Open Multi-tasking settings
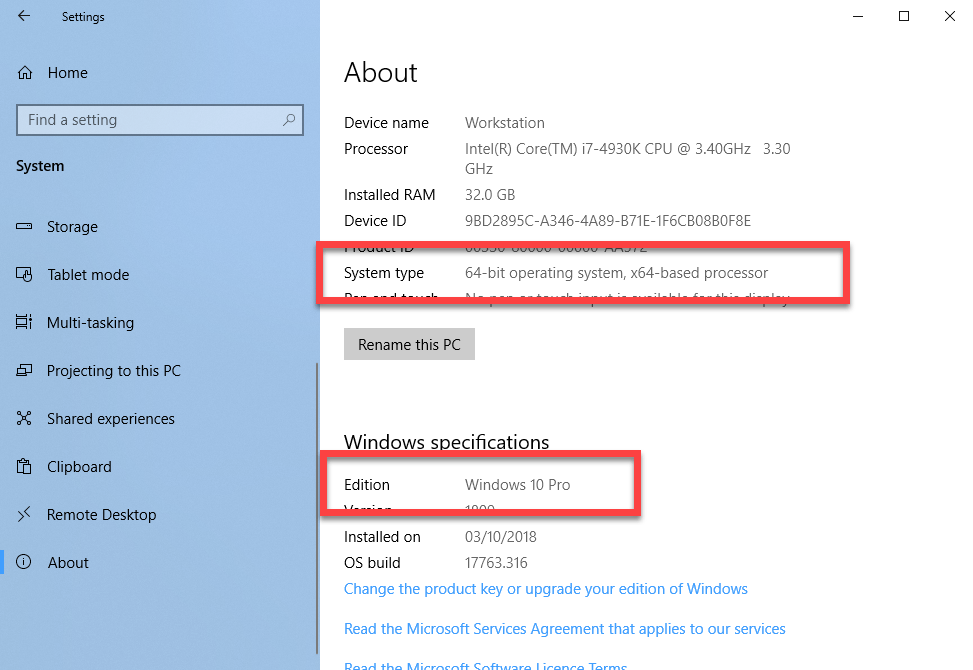This screenshot has height=670, width=973. pos(158,323)
